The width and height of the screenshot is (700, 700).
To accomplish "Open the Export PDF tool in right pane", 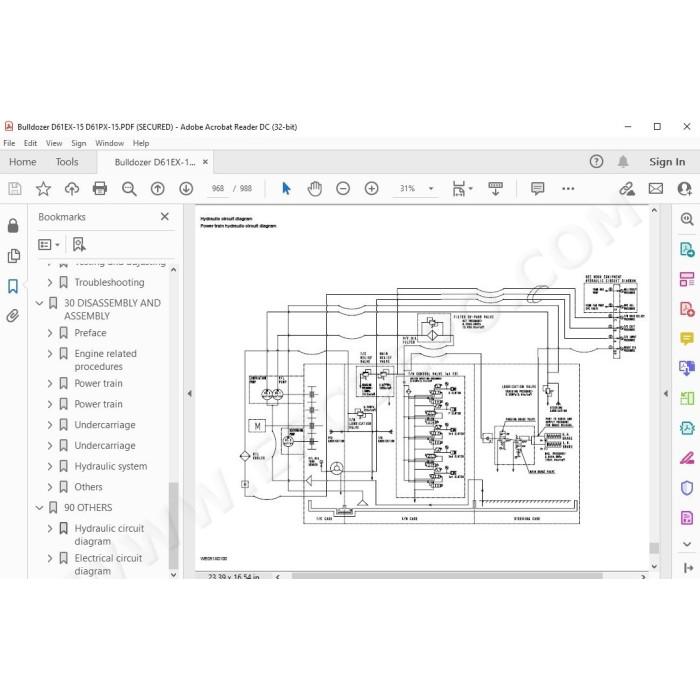I will coord(687,249).
